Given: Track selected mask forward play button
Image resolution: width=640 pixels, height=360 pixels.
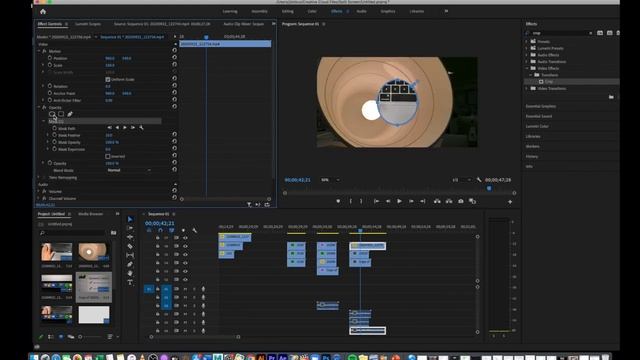Looking at the screenshot, I should tap(125, 128).
